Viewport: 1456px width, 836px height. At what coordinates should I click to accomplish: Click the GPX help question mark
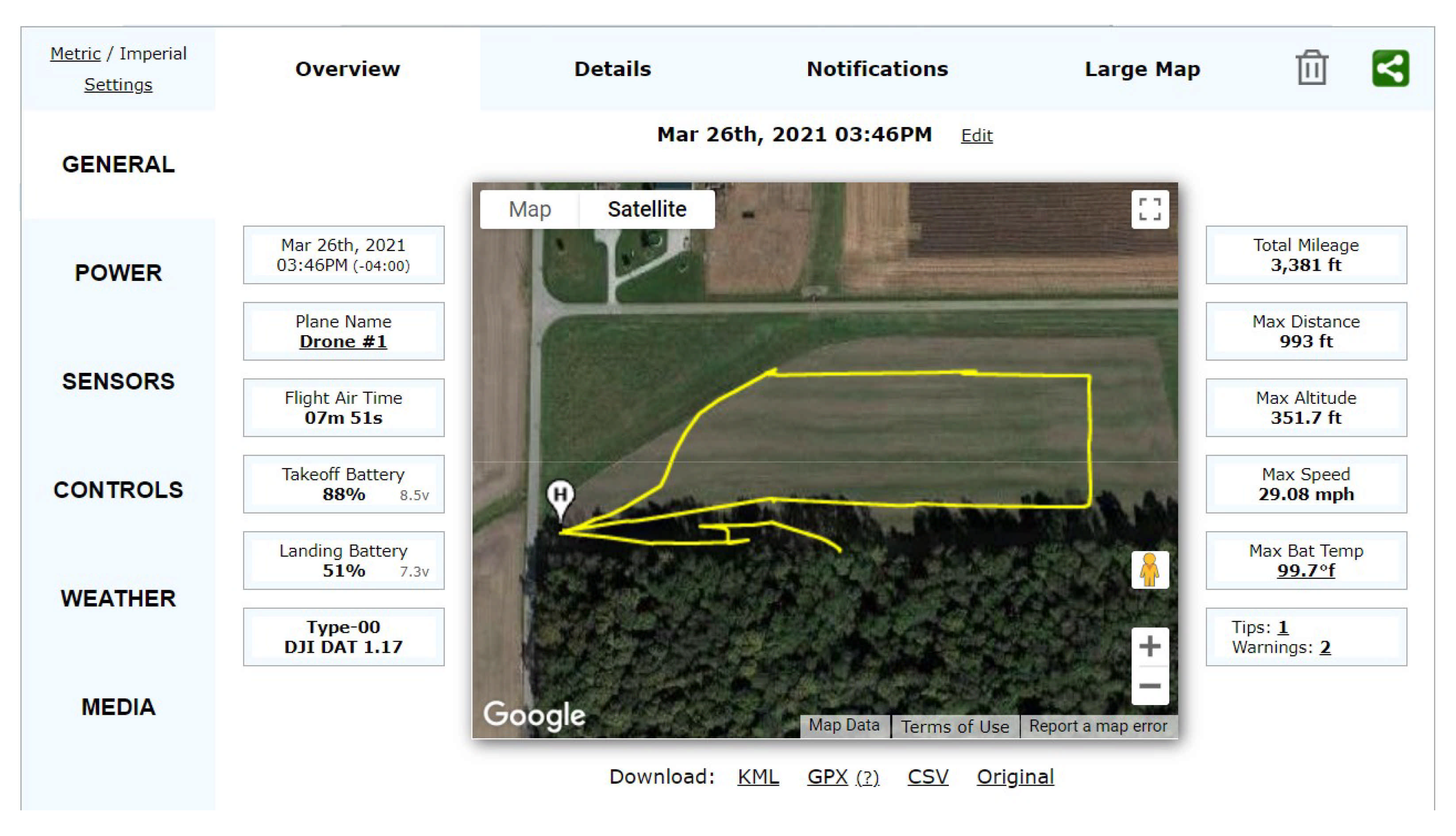(x=867, y=778)
